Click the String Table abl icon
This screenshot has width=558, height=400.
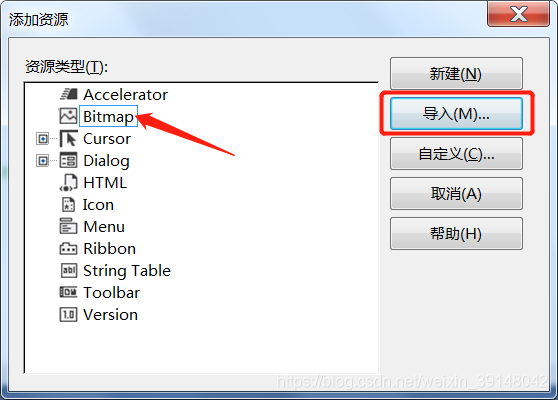click(x=69, y=270)
